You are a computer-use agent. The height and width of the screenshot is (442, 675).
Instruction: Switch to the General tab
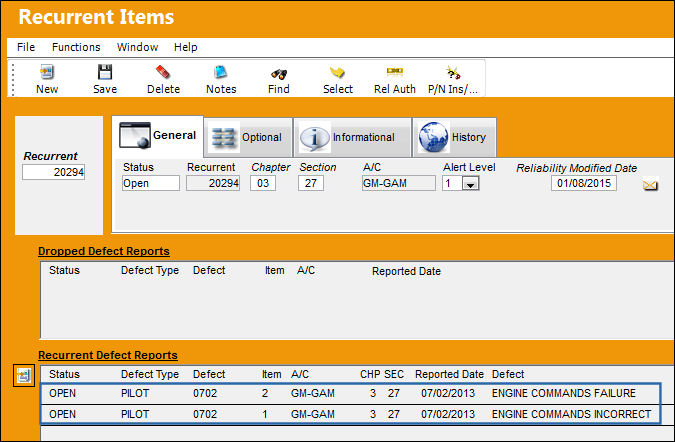[x=158, y=136]
